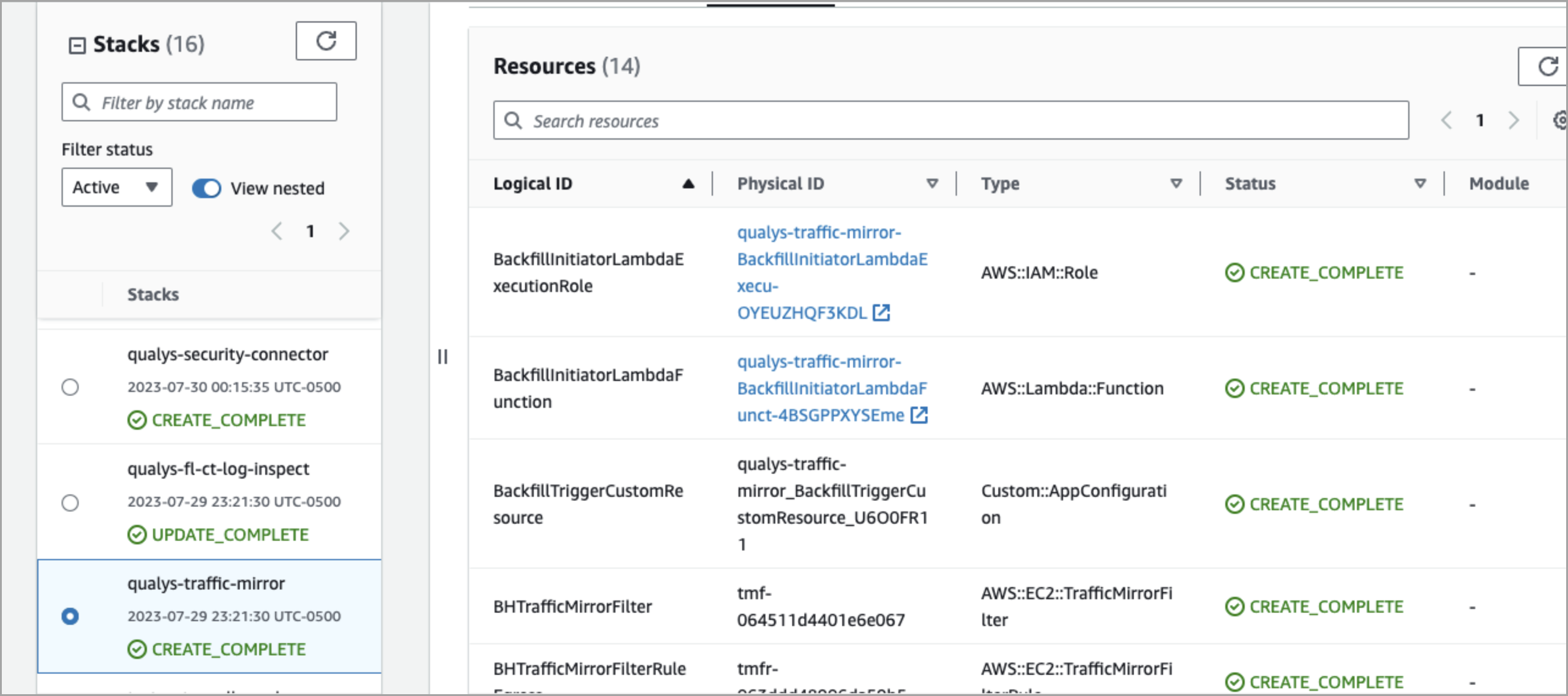Click the BackfillTriggerCustomResource logical ID
Viewport: 1568px width, 696px height.
click(588, 504)
